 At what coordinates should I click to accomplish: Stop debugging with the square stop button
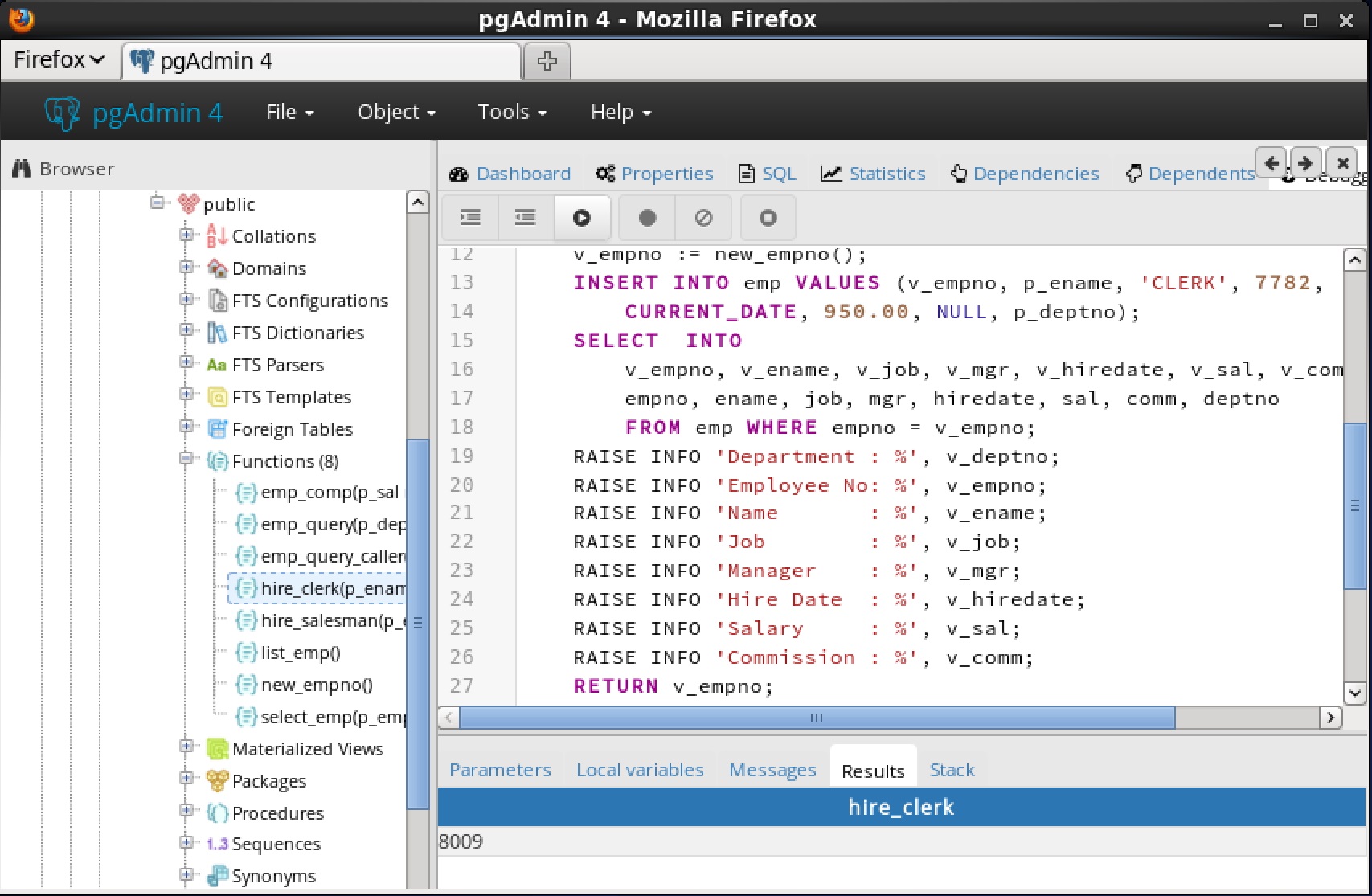pos(768,218)
